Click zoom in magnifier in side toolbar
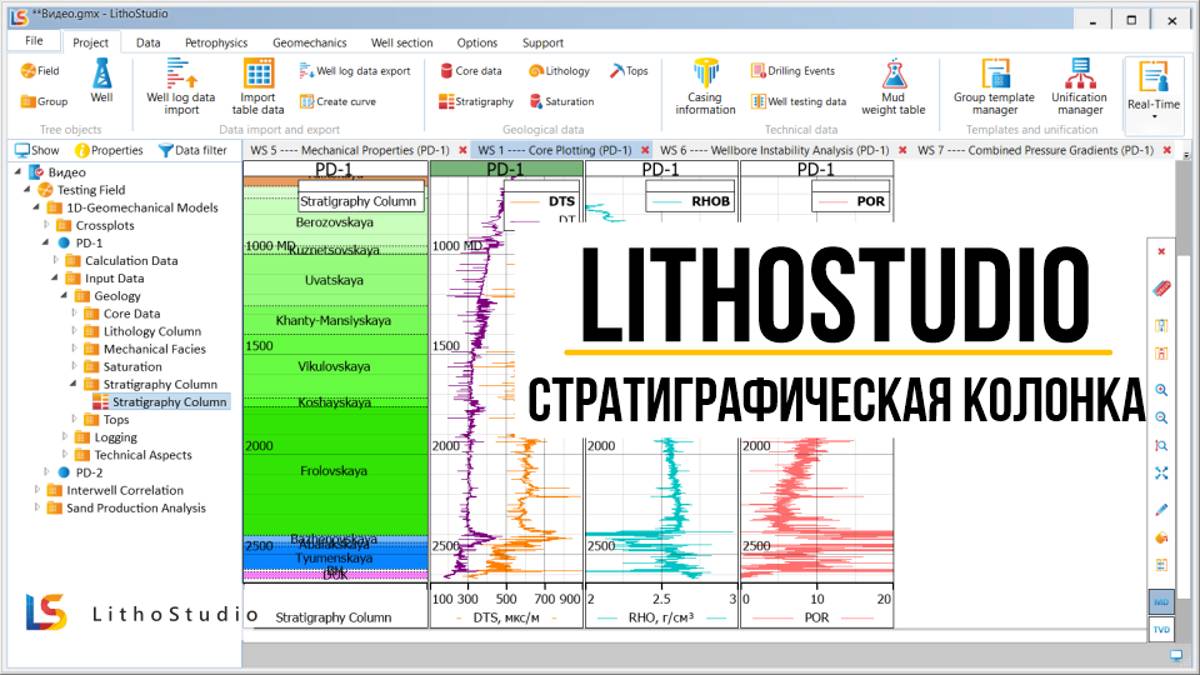The image size is (1200, 675). [1161, 390]
